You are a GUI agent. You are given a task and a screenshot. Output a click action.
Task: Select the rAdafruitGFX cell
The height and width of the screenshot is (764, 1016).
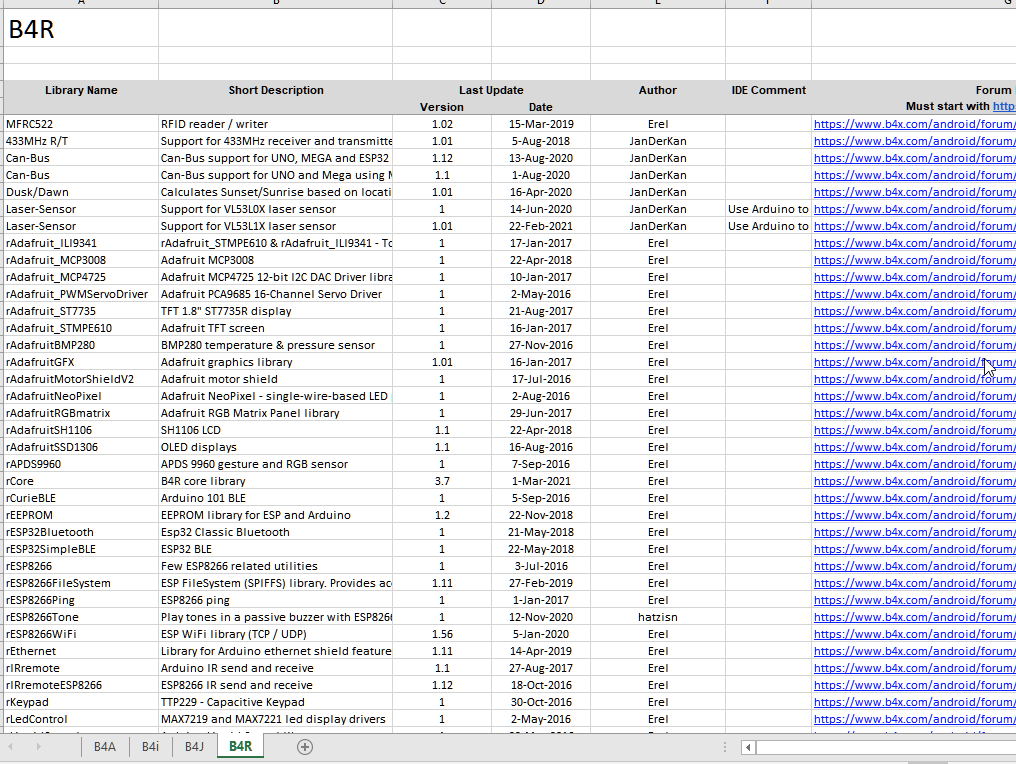[81, 362]
